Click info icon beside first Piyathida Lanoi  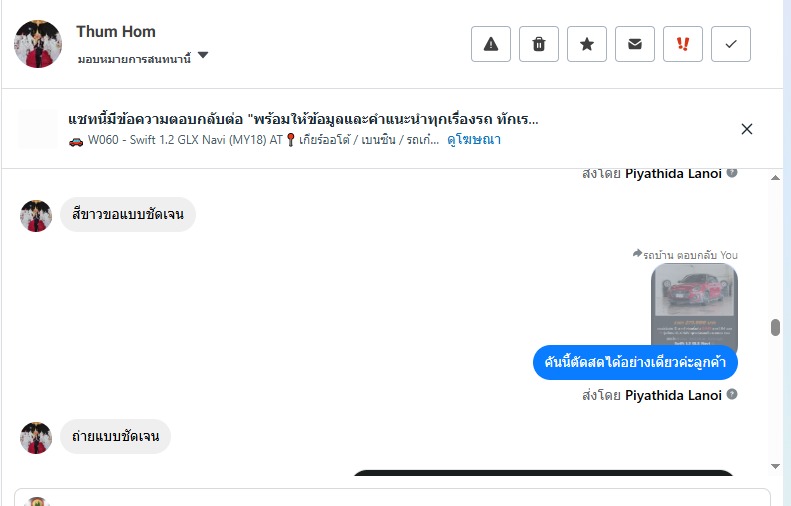click(732, 173)
